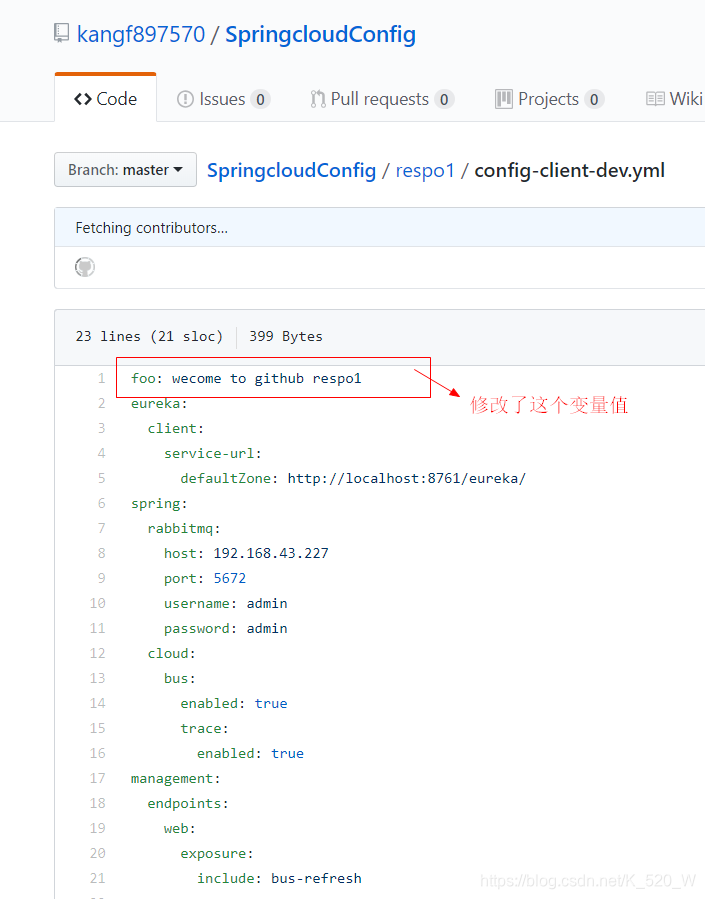The height and width of the screenshot is (899, 705).
Task: Select line number 1
Action: coord(101,378)
